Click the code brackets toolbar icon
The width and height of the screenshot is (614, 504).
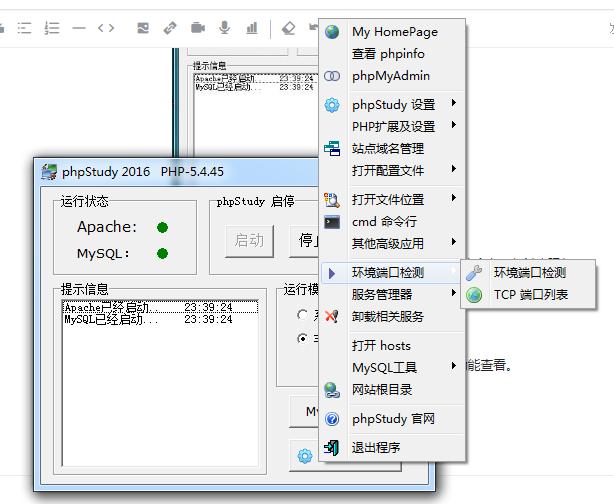click(x=106, y=28)
